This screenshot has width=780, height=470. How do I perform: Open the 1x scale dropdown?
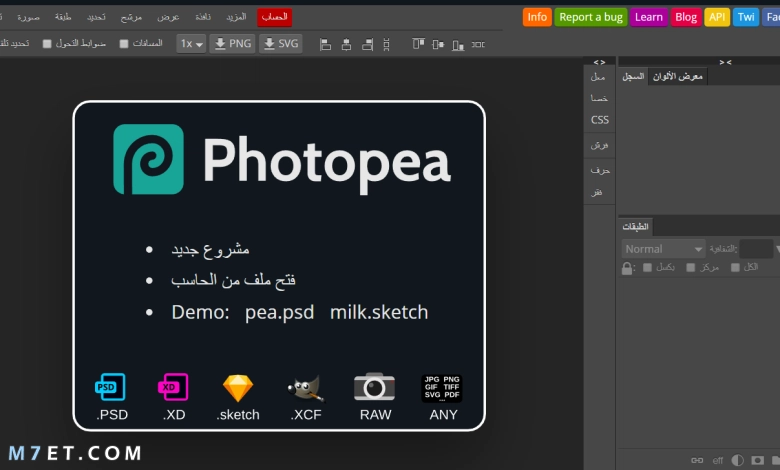point(191,44)
